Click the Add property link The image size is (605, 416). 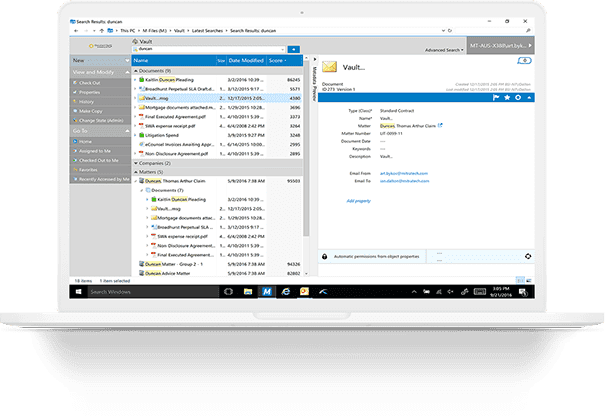pos(358,201)
